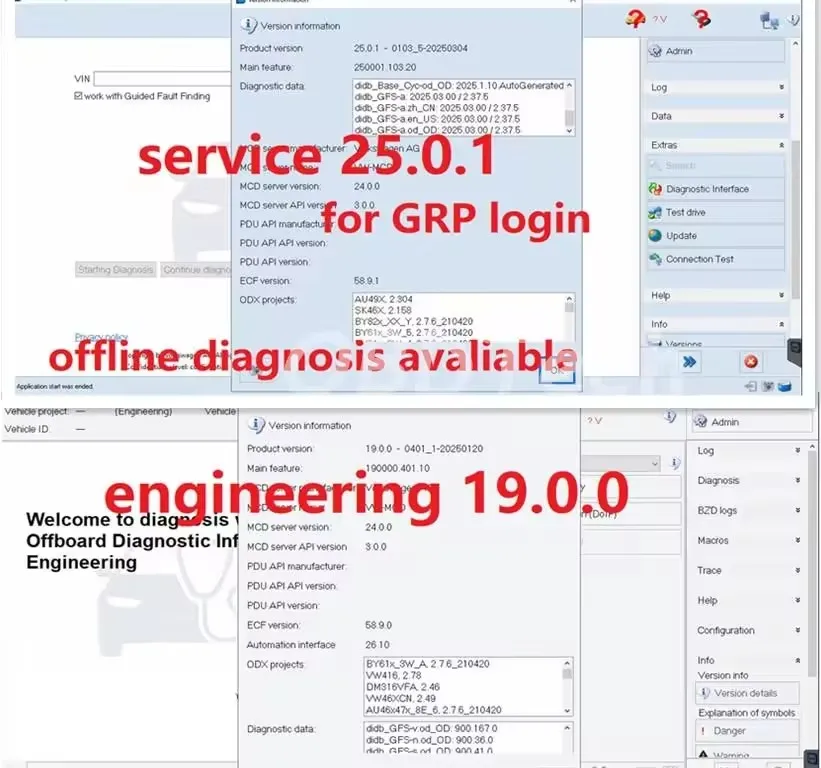Click the blue disk icon in the Service status bar

point(784,386)
